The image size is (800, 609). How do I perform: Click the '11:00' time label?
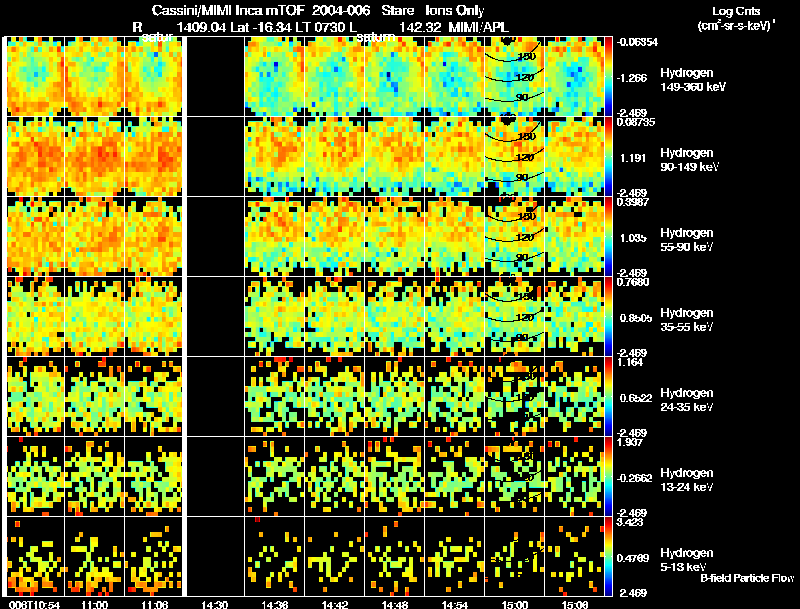pos(94,605)
